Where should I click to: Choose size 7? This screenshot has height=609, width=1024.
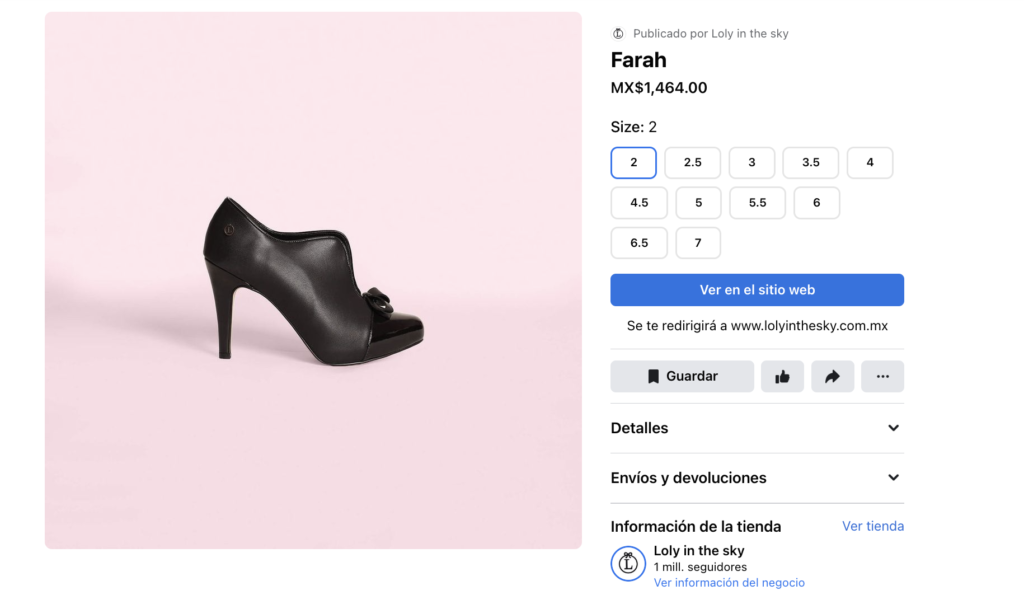point(697,243)
